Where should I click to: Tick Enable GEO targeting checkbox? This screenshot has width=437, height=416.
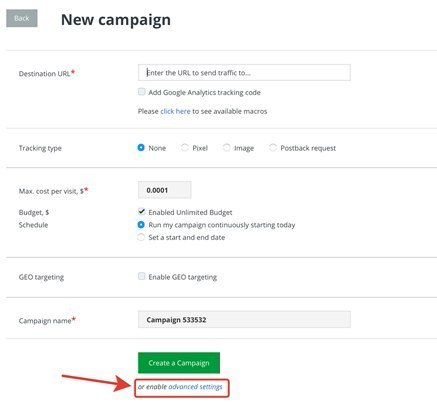click(142, 276)
